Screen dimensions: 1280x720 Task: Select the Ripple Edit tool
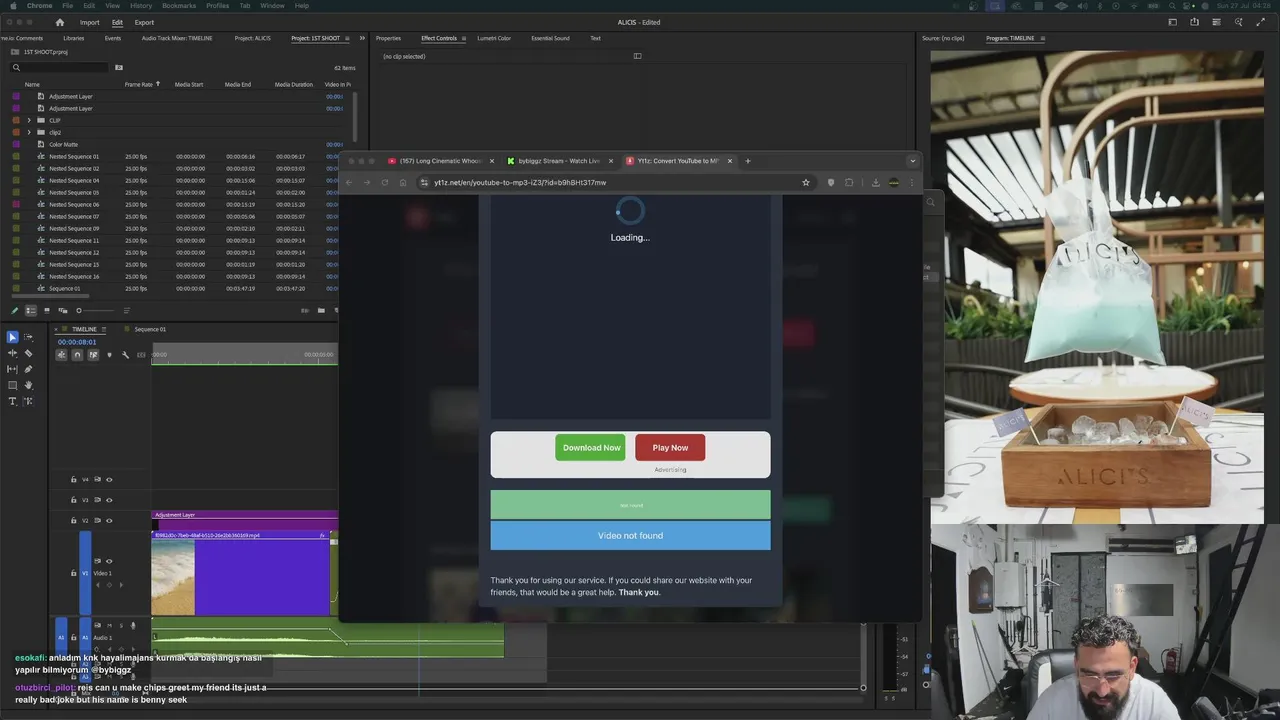pyautogui.click(x=12, y=353)
